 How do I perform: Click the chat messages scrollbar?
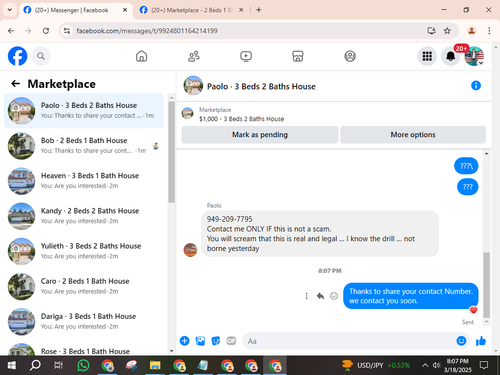(486, 285)
